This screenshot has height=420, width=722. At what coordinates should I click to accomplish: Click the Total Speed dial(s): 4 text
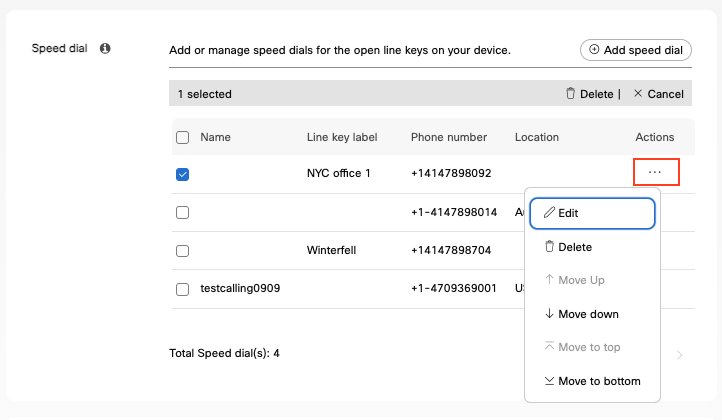[x=224, y=353]
